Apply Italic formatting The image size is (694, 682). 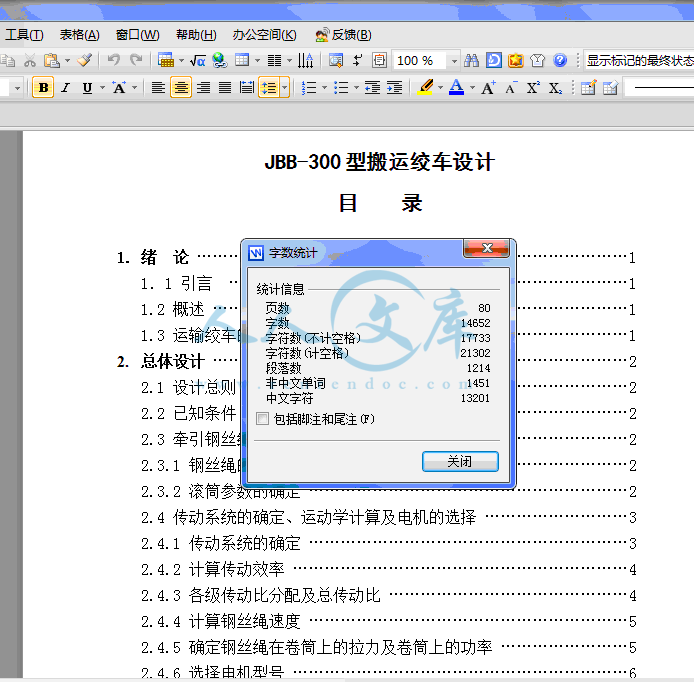[66, 88]
